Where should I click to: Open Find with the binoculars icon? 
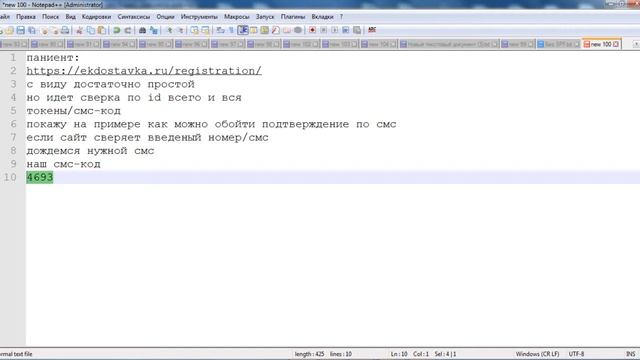click(x=142, y=30)
